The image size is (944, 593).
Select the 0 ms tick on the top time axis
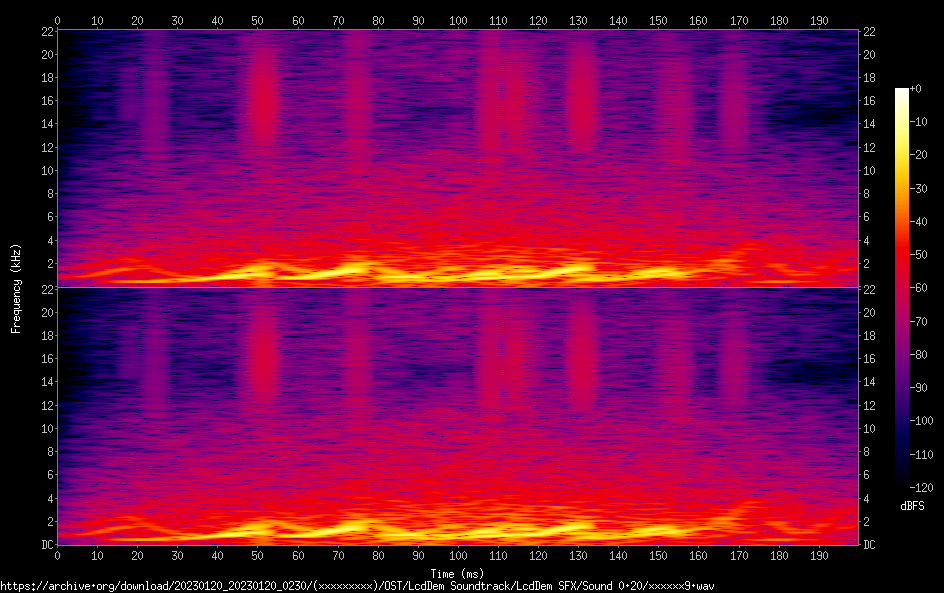[58, 20]
